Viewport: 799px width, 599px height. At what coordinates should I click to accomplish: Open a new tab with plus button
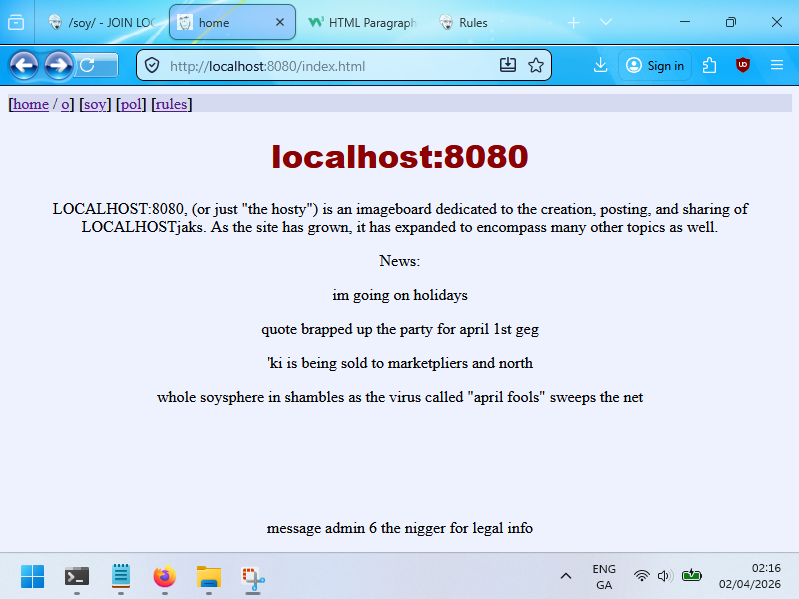pyautogui.click(x=573, y=22)
